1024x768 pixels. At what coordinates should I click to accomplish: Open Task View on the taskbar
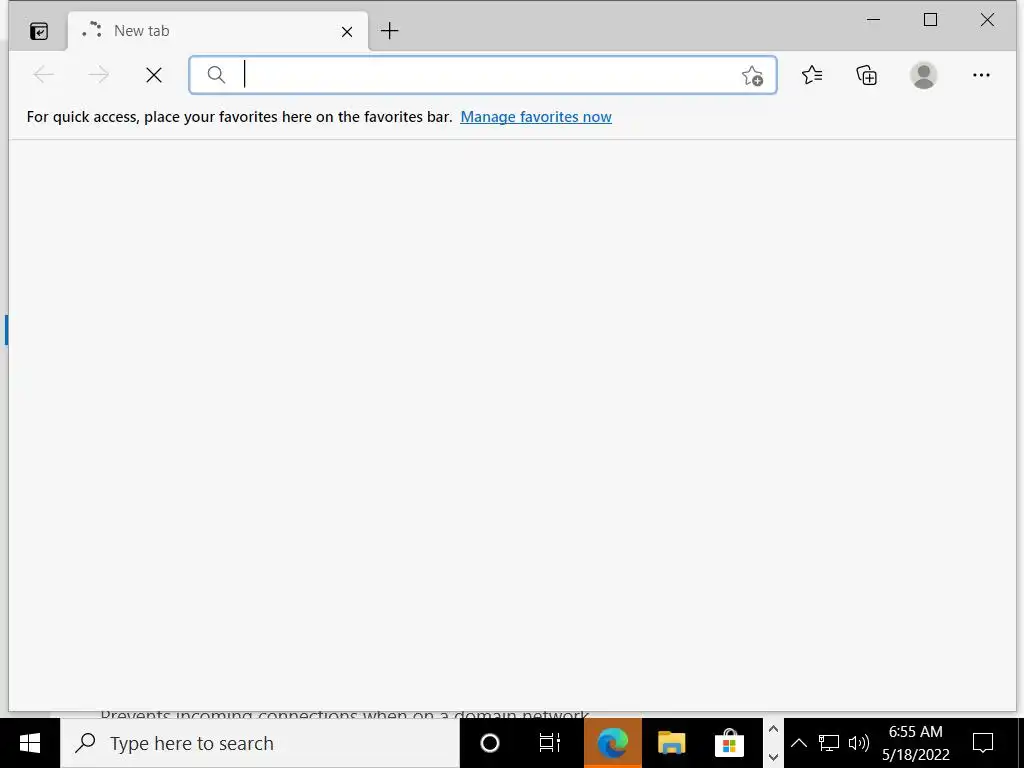(x=550, y=743)
